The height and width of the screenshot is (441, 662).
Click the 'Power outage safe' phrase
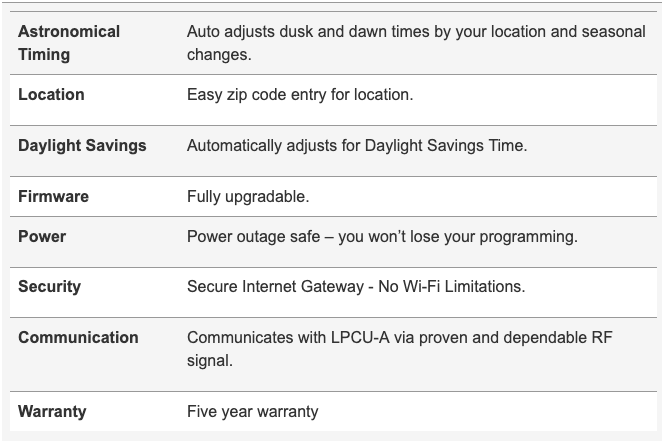click(250, 237)
